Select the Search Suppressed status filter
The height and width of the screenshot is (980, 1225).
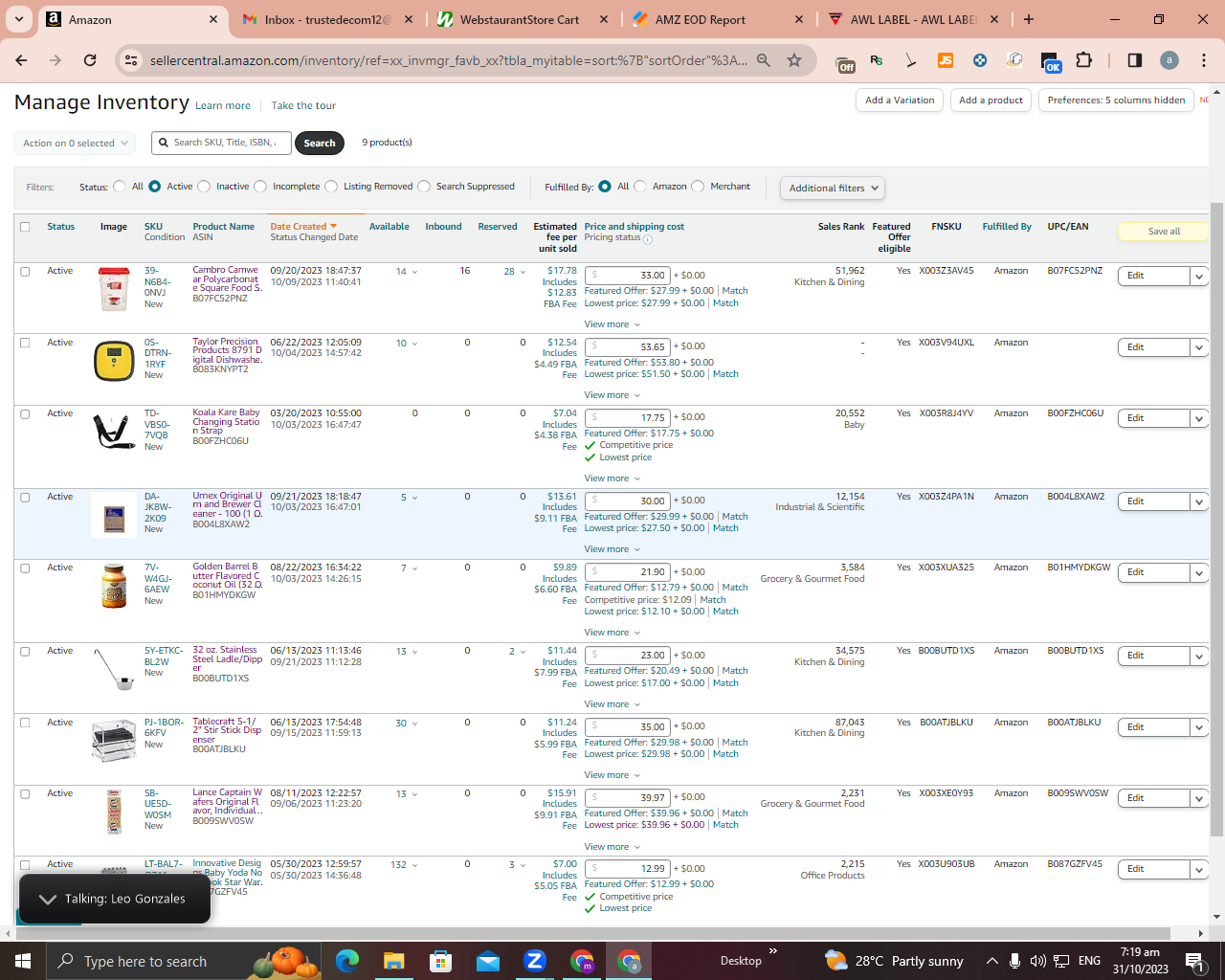424,187
